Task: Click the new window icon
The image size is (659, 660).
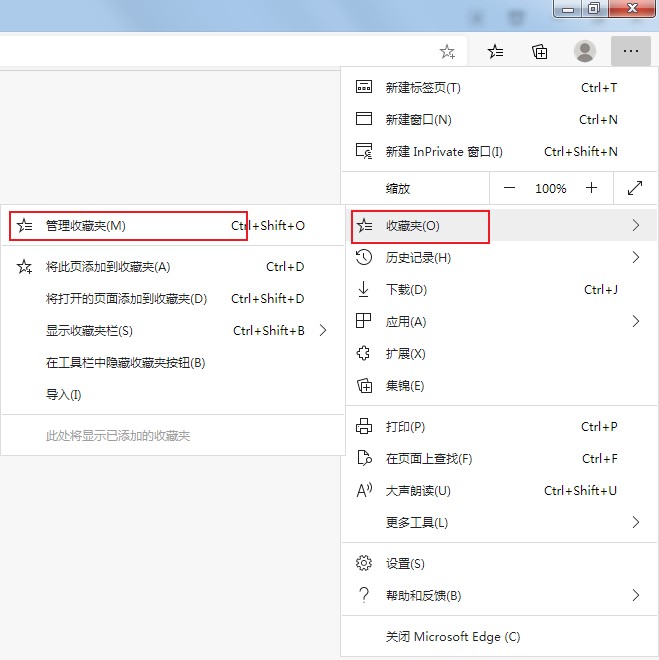Action: tap(364, 119)
